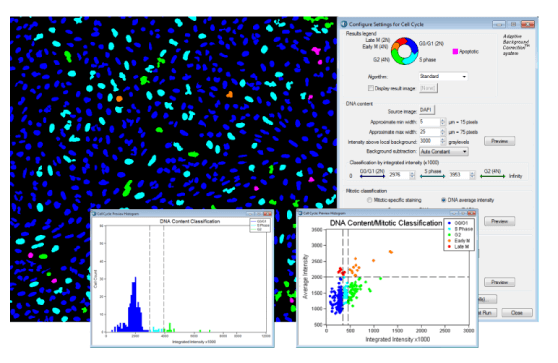The image size is (558, 363).
Task: Click the magenta Apoptotic legend square
Action: [455, 52]
